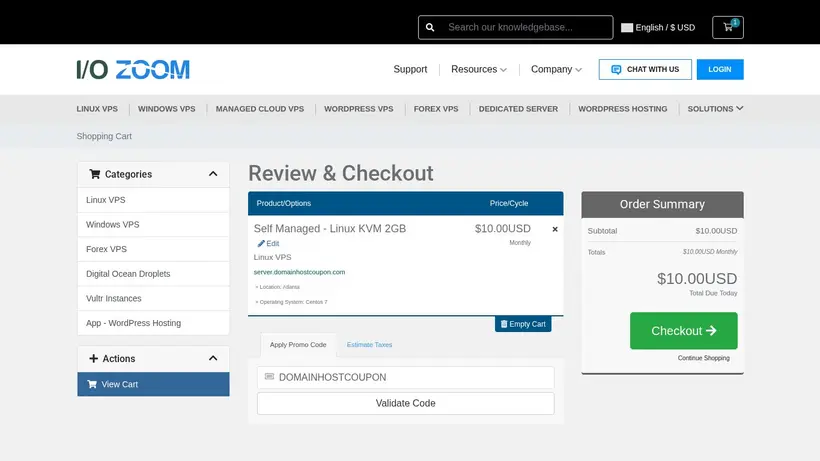Open Forex VPS in navigation bar
This screenshot has height=461, width=820.
click(x=436, y=109)
